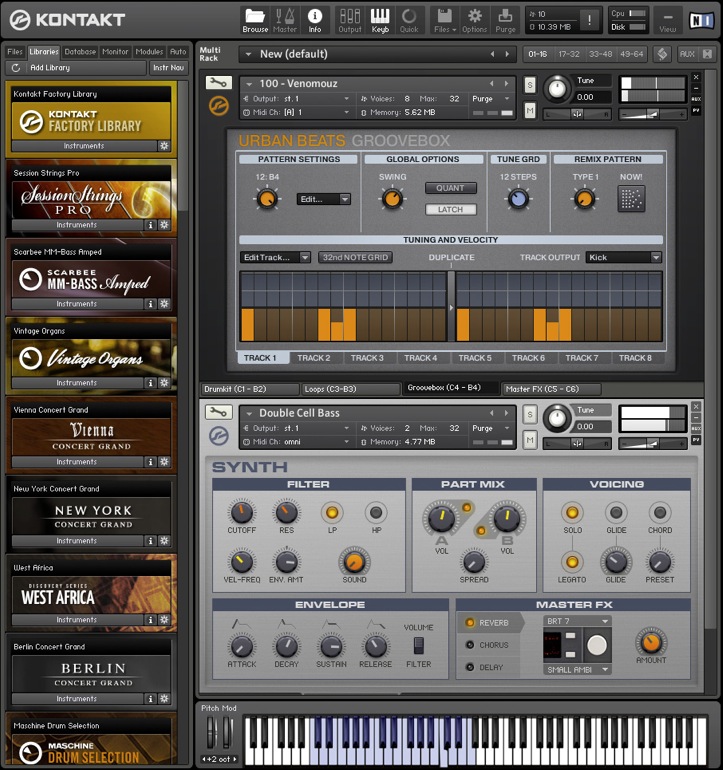Select the TRACK 3 tab
Screen dimensions: 723x770
(x=367, y=358)
